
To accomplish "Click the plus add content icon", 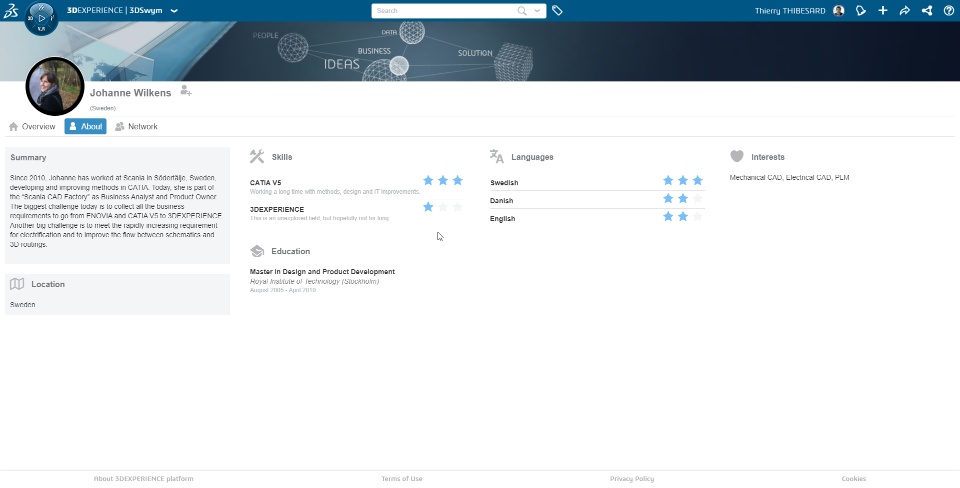I will pos(883,10).
